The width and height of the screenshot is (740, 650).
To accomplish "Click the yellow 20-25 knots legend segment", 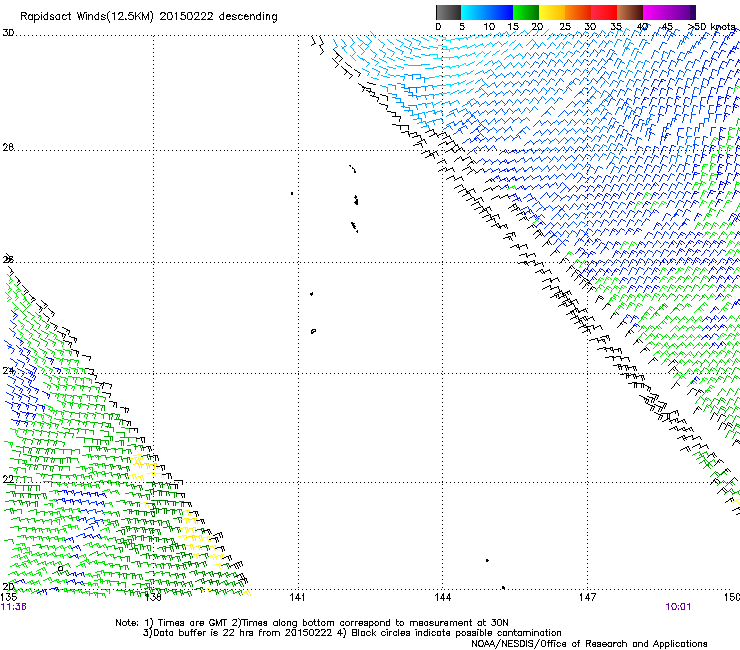I will [552, 12].
